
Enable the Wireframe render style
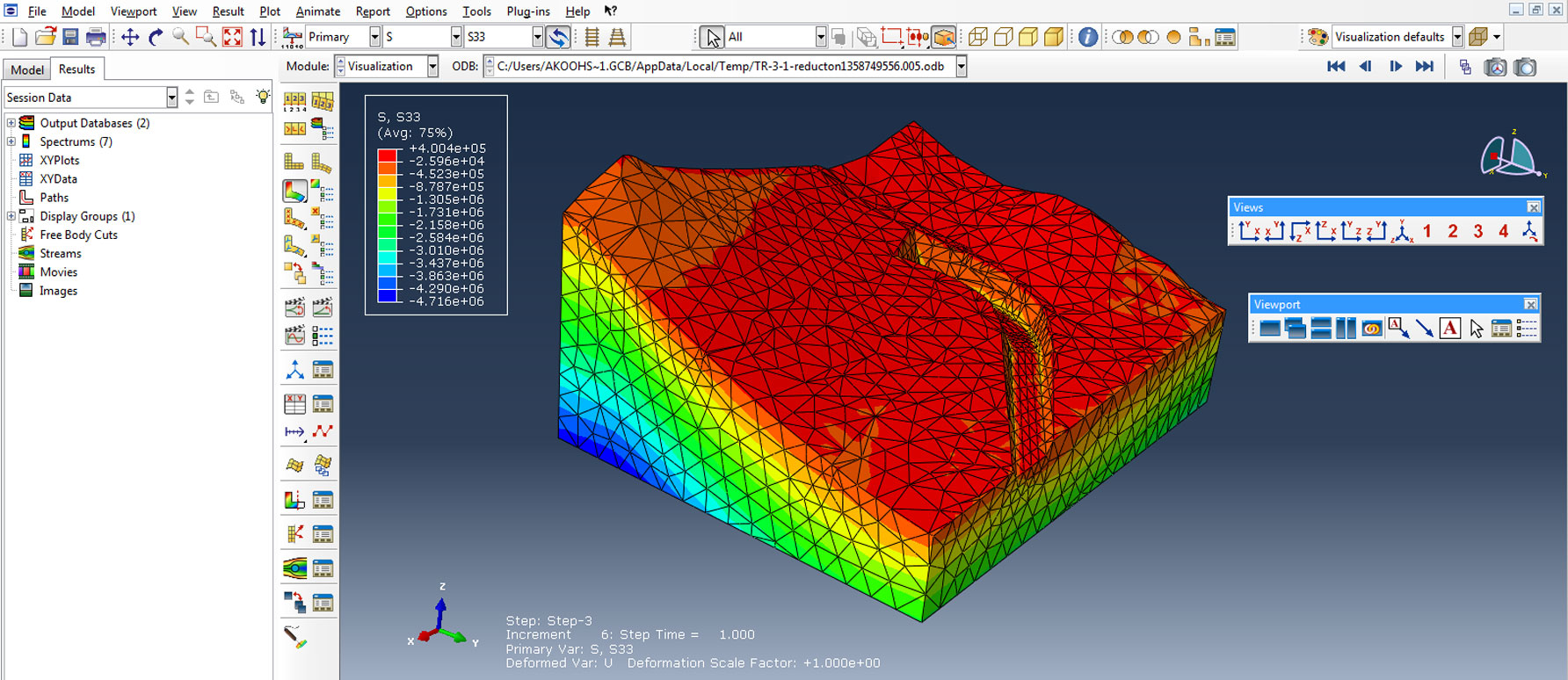(977, 37)
